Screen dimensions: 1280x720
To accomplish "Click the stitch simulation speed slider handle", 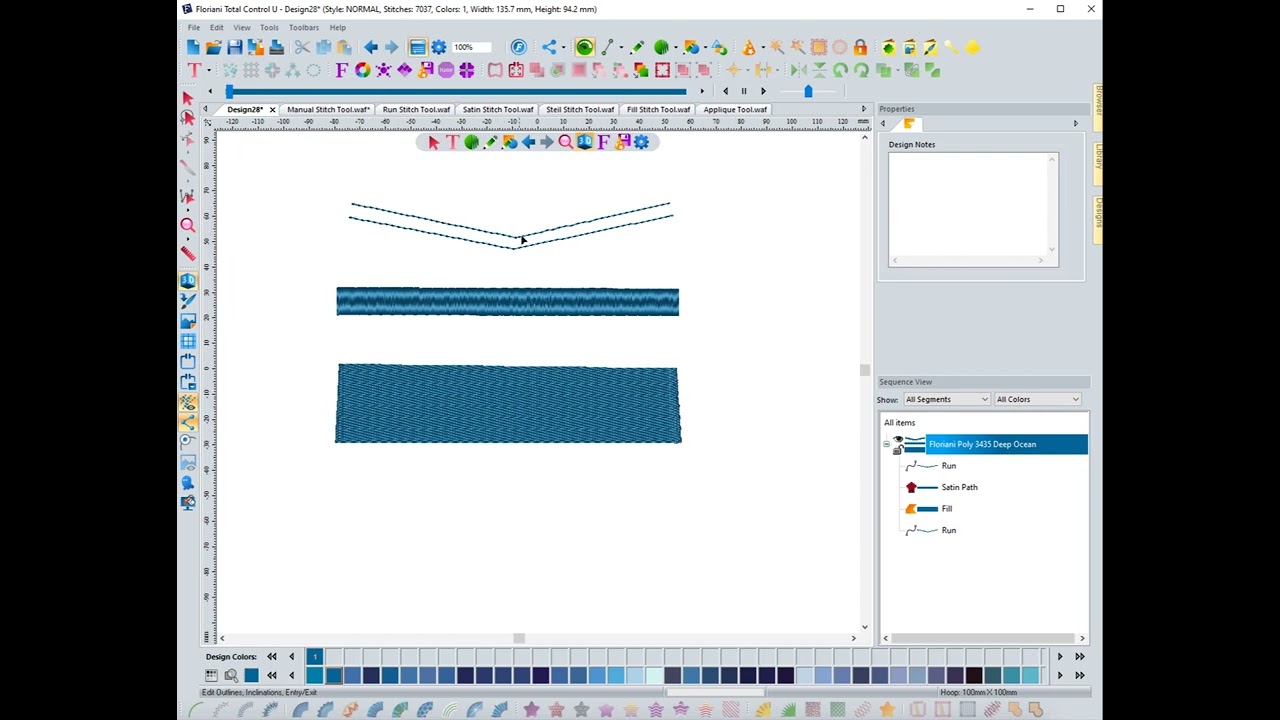I will click(x=808, y=92).
